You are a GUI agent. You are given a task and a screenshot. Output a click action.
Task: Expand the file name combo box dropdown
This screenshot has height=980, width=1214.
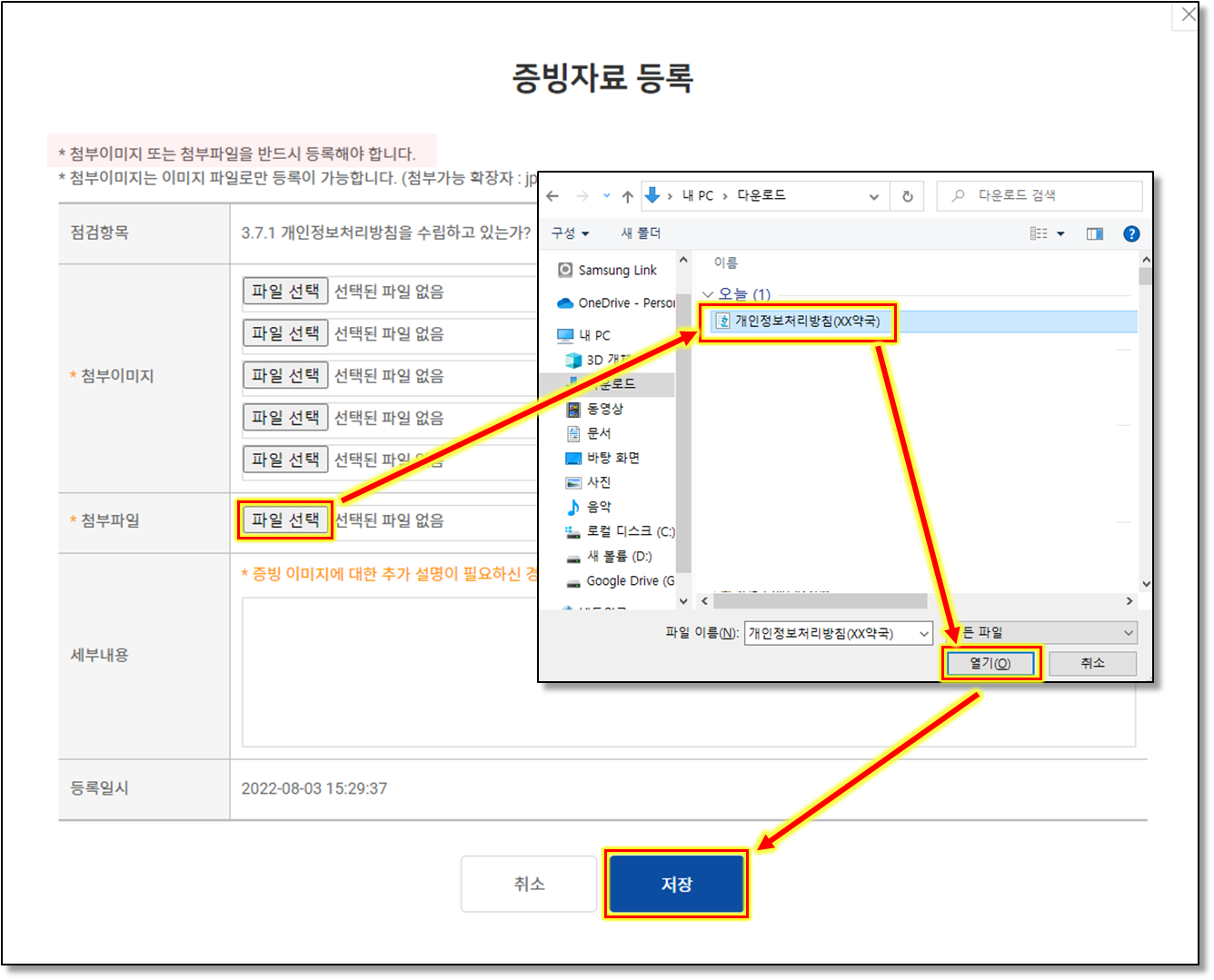click(924, 633)
